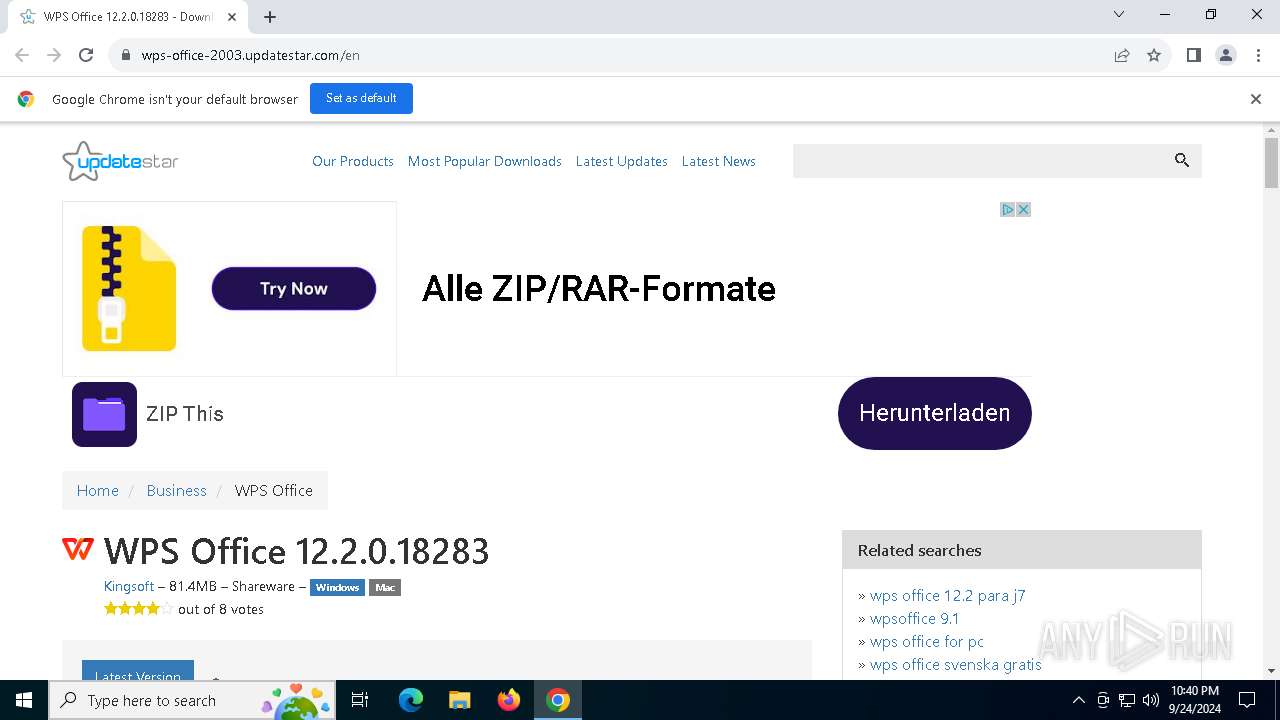Viewport: 1280px width, 720px height.
Task: Open the Kingsoft publisher link
Action: [x=129, y=587]
